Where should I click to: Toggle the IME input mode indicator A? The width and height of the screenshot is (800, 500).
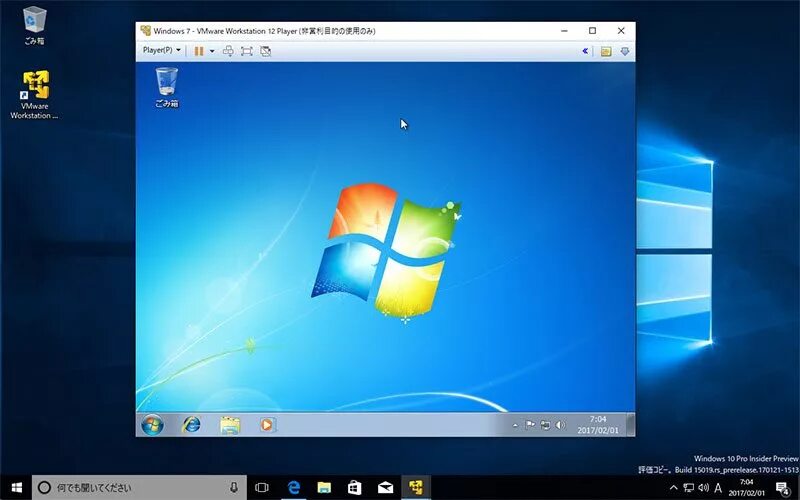[718, 488]
